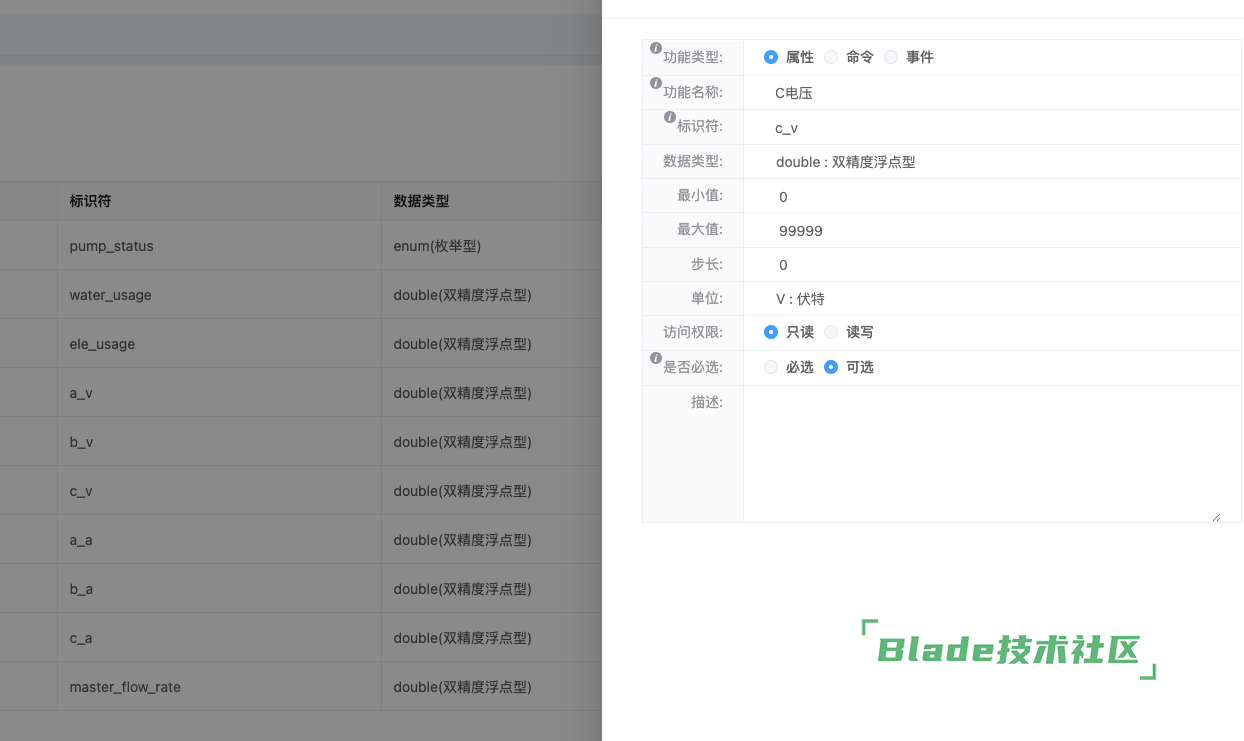
Task: Click info icon beside 是否必选 label
Action: (x=656, y=358)
